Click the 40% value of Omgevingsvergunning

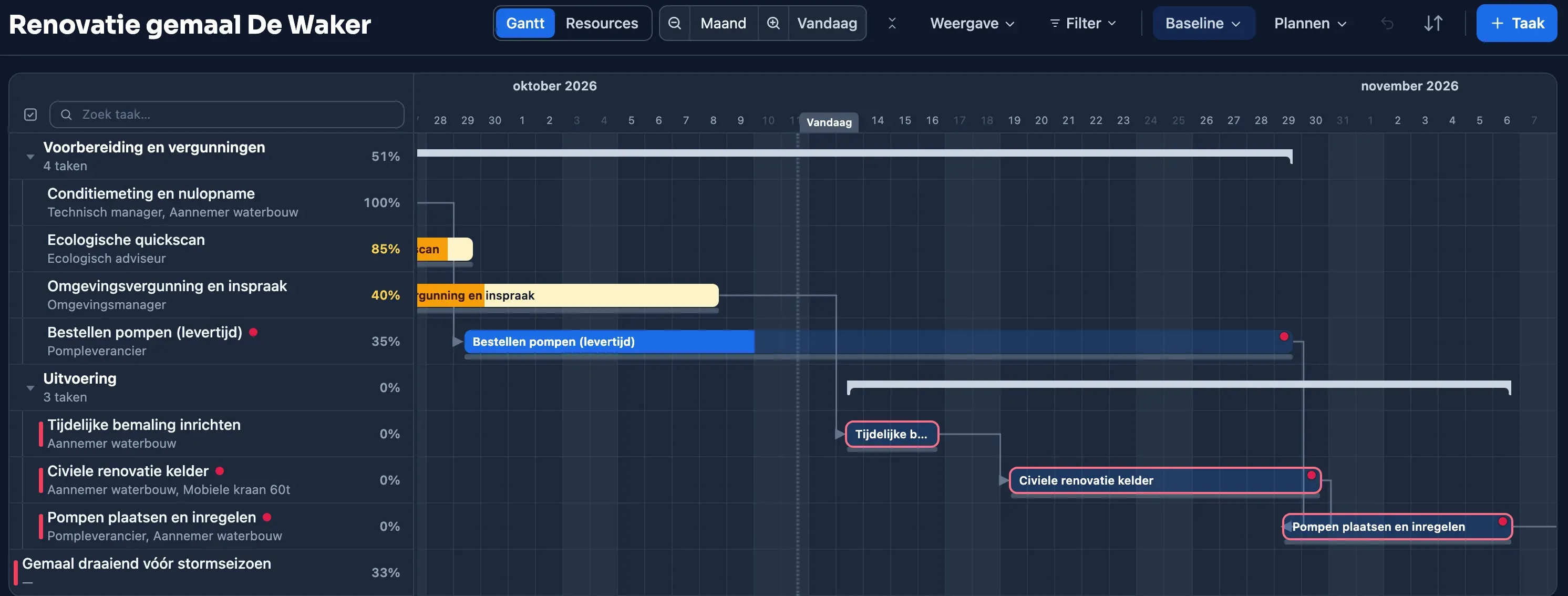[385, 295]
